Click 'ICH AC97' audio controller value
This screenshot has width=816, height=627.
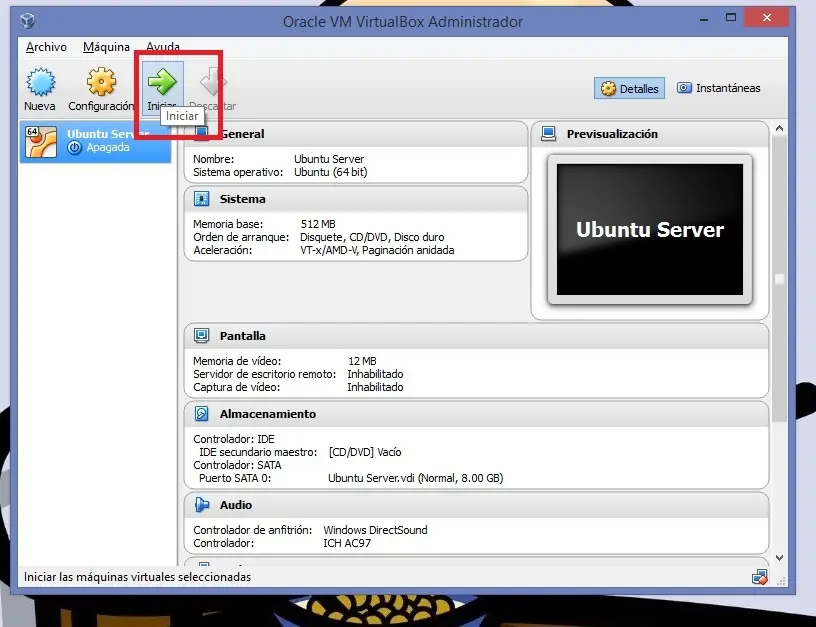click(x=347, y=543)
